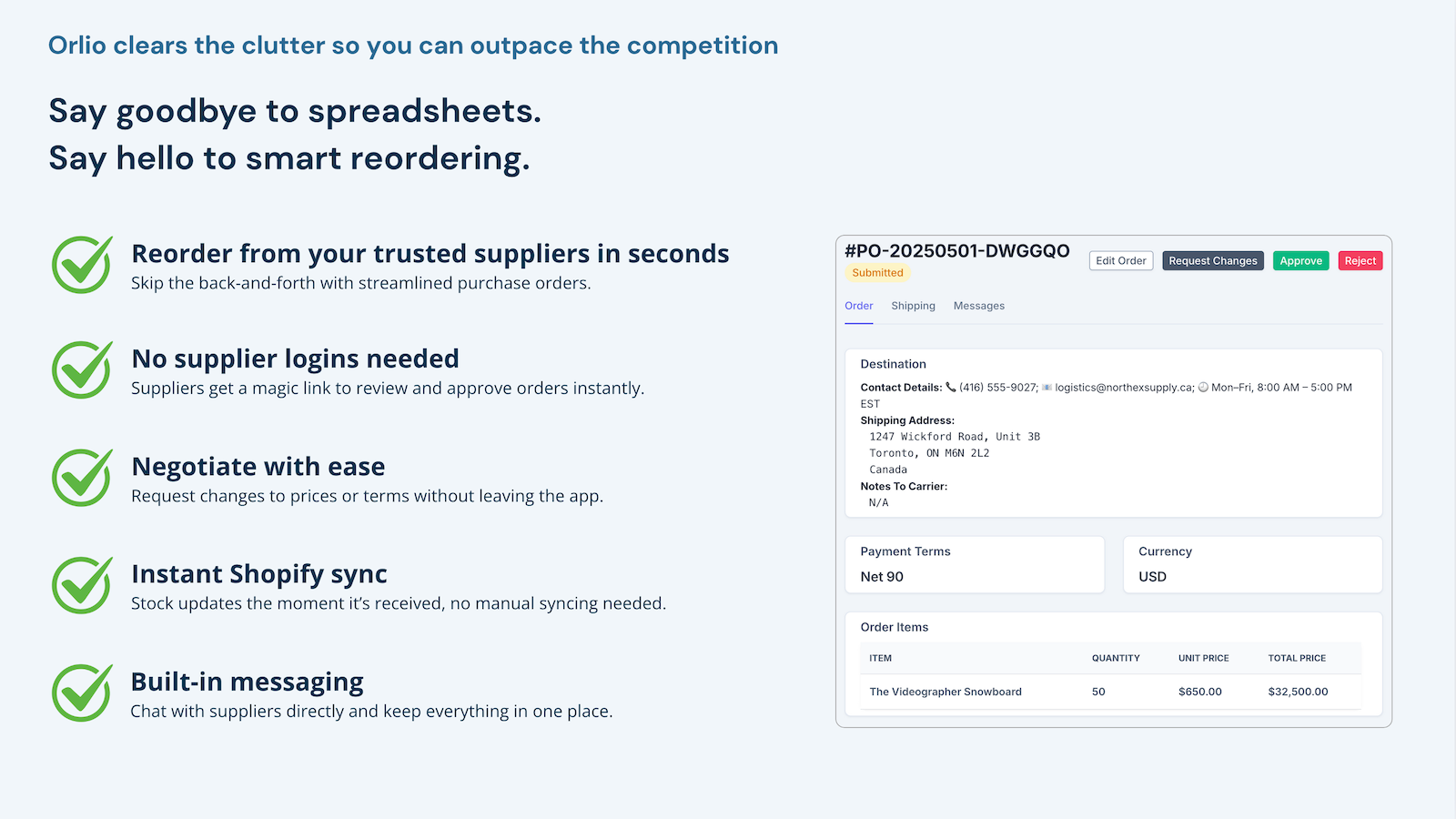This screenshot has width=1456, height=819.
Task: Click the Currency USD card
Action: 1253,564
